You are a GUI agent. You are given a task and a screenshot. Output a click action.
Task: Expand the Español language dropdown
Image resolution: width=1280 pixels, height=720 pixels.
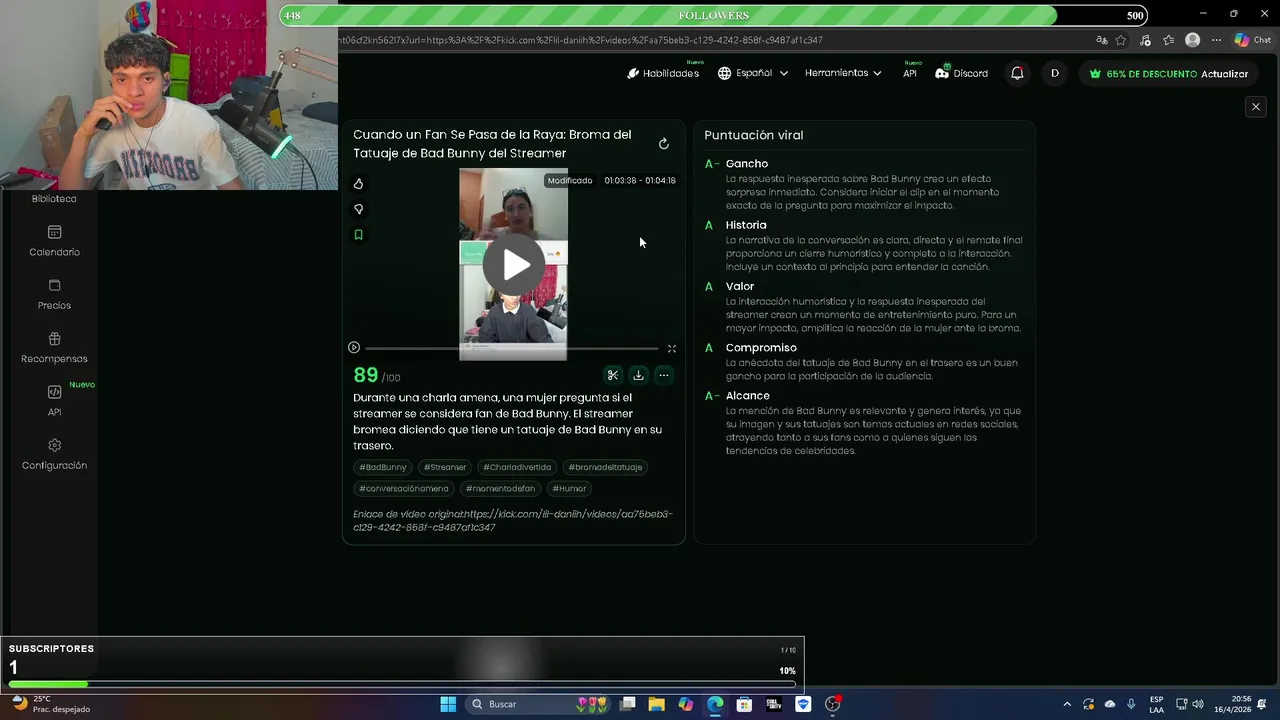[x=753, y=73]
